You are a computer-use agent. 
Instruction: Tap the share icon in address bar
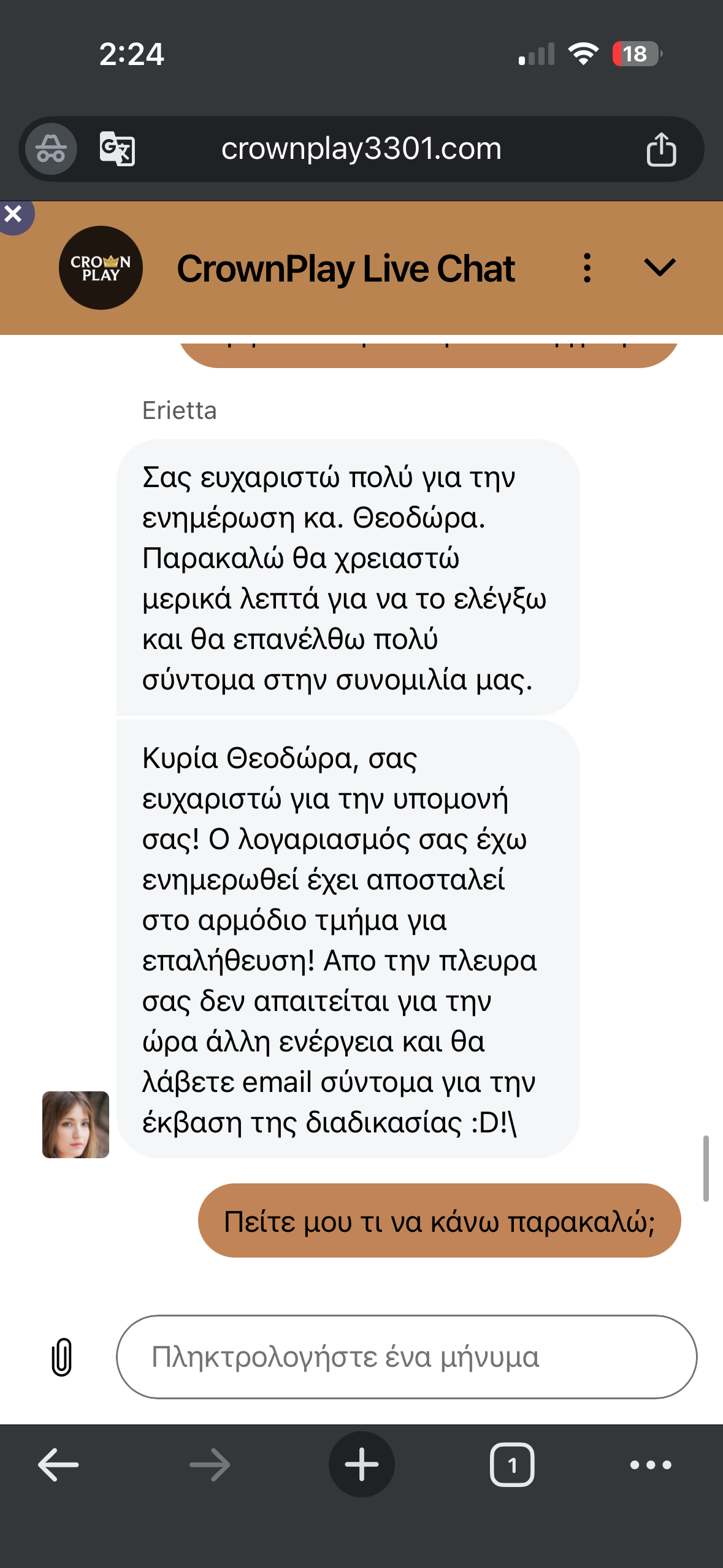pos(661,149)
